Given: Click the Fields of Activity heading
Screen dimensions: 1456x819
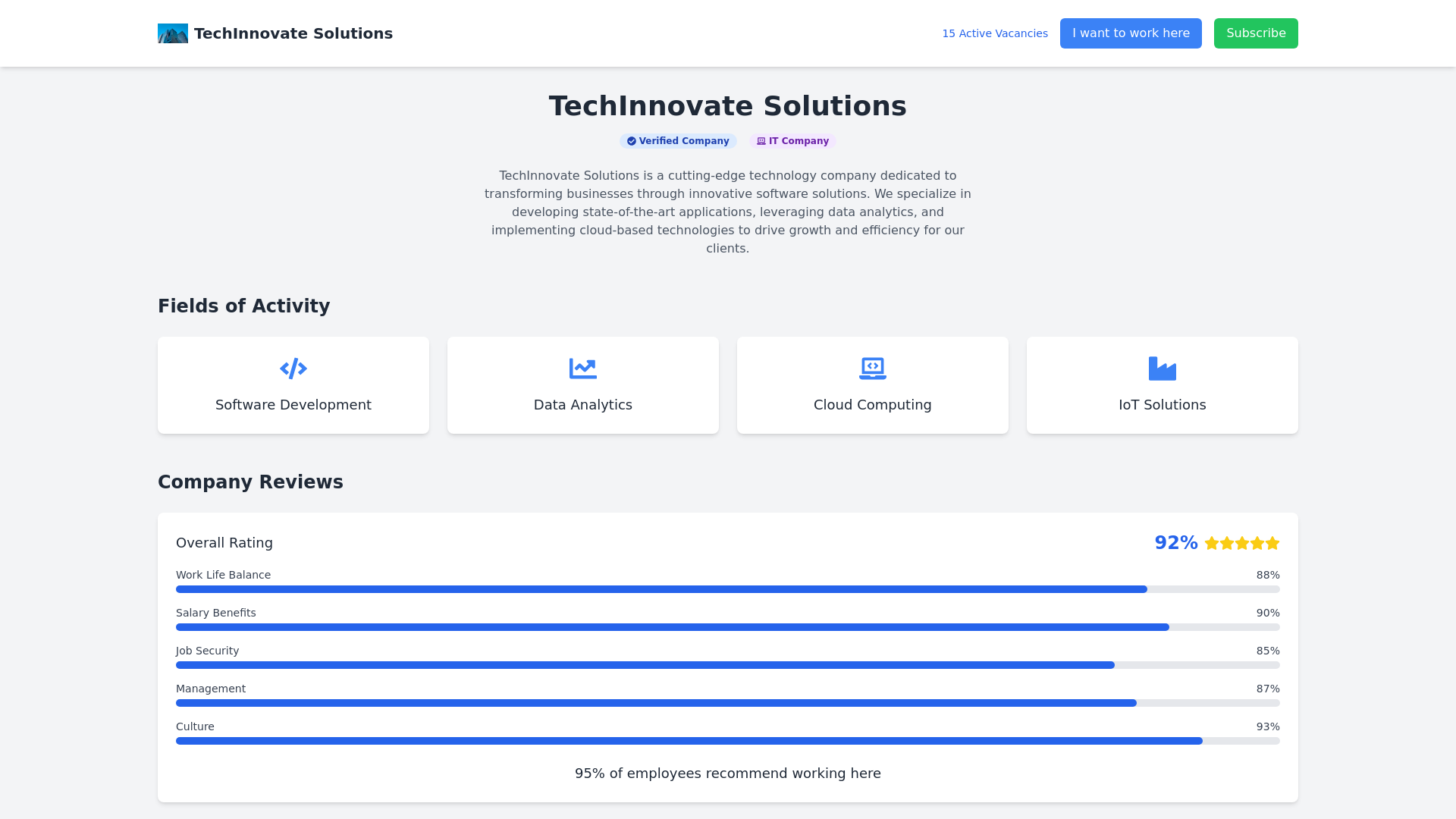Looking at the screenshot, I should 243,306.
